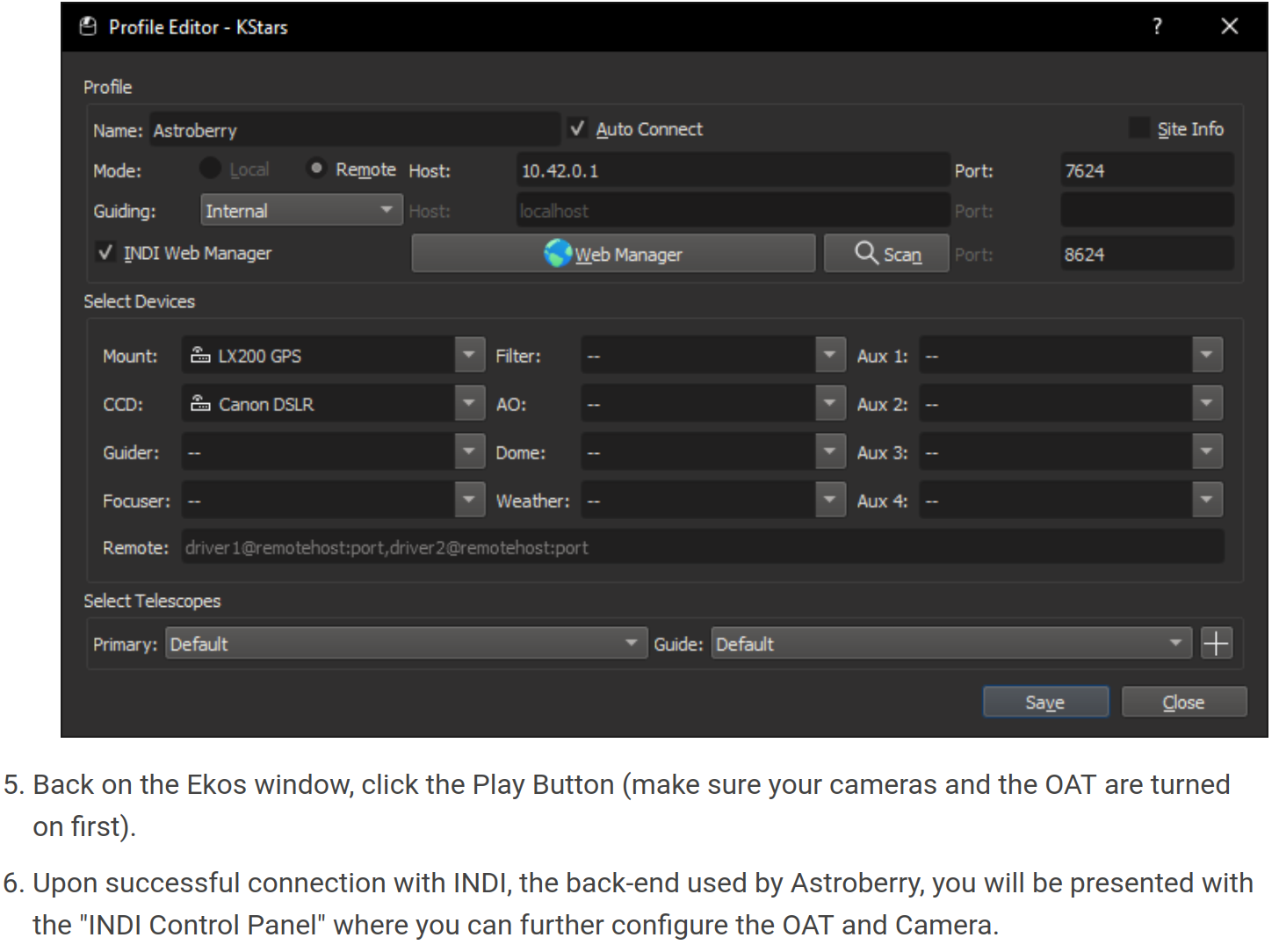The image size is (1279, 952).
Task: Toggle the Auto Connect checkbox
Action: (577, 129)
